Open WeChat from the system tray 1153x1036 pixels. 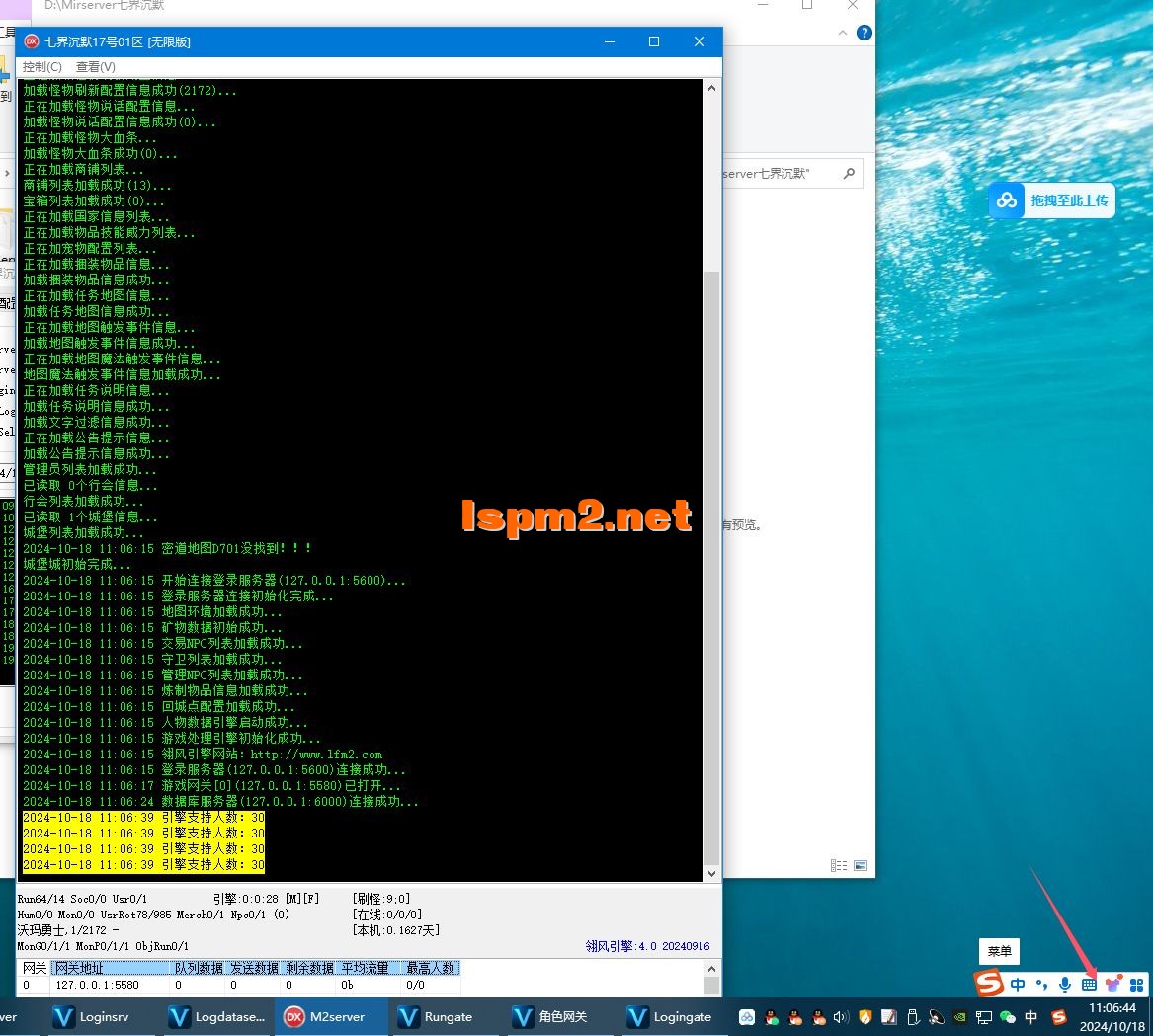pyautogui.click(x=1008, y=1017)
